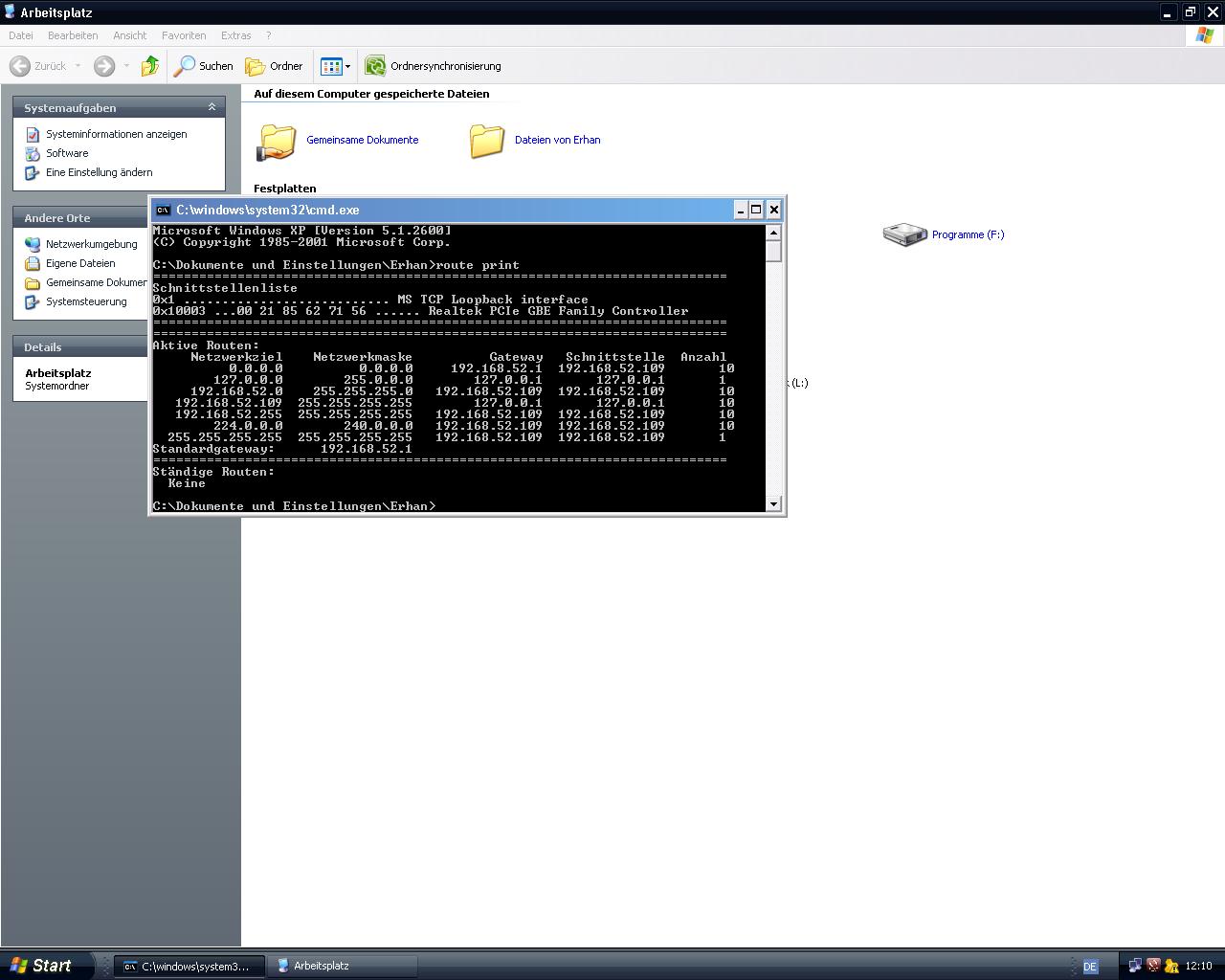The width and height of the screenshot is (1225, 980).
Task: Click the Eigene Dateien link text
Action: click(80, 263)
